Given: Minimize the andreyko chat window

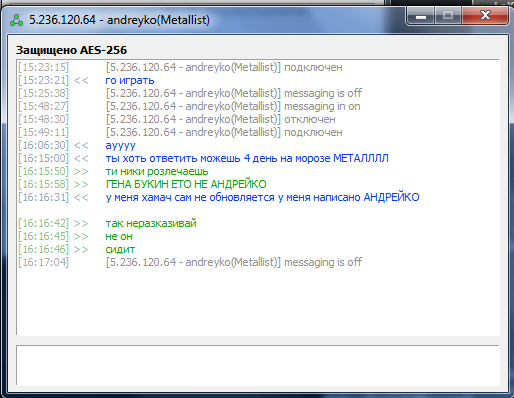Looking at the screenshot, I should click(420, 16).
